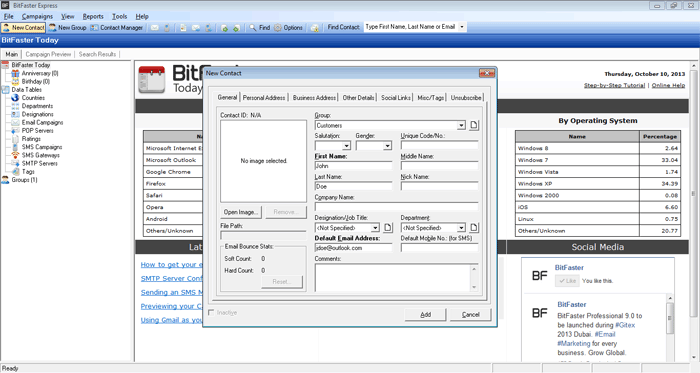Click the icon beside Departments
This screenshot has width=700, height=373.
click(16, 106)
